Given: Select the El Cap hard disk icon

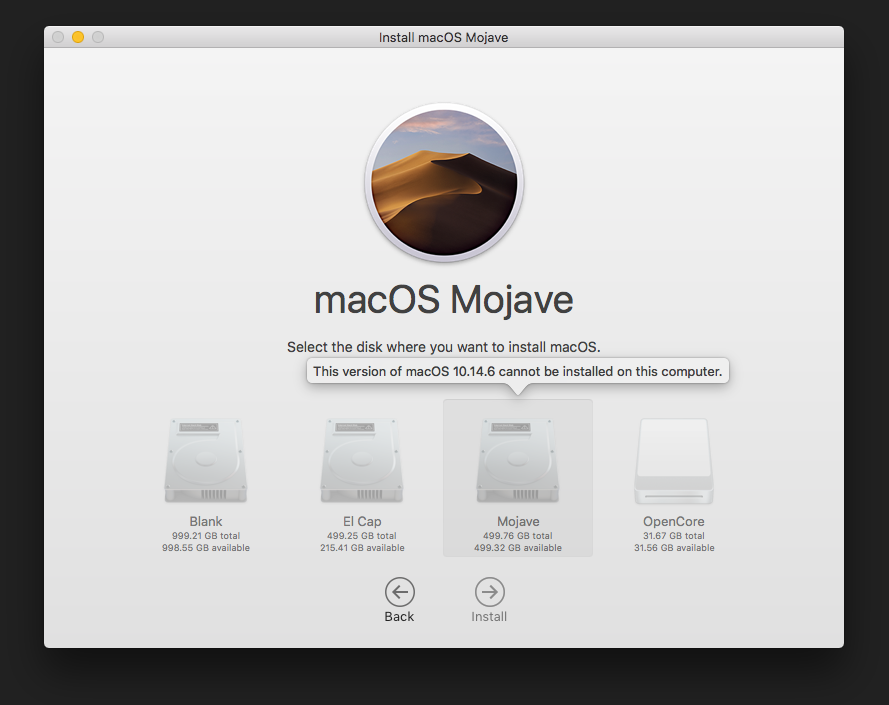Looking at the screenshot, I should (x=362, y=461).
